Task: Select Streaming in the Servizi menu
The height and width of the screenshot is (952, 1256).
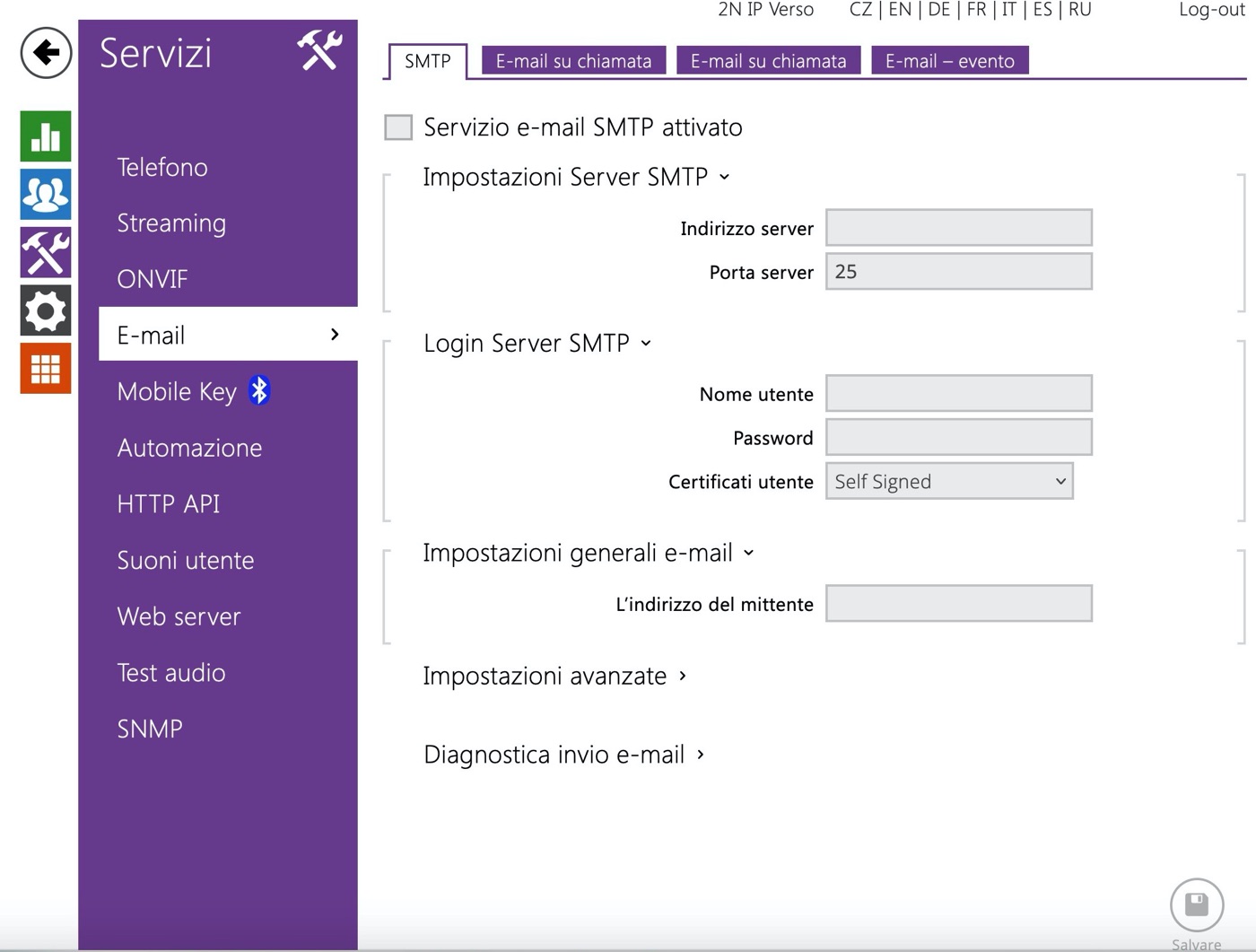Action: 171,223
